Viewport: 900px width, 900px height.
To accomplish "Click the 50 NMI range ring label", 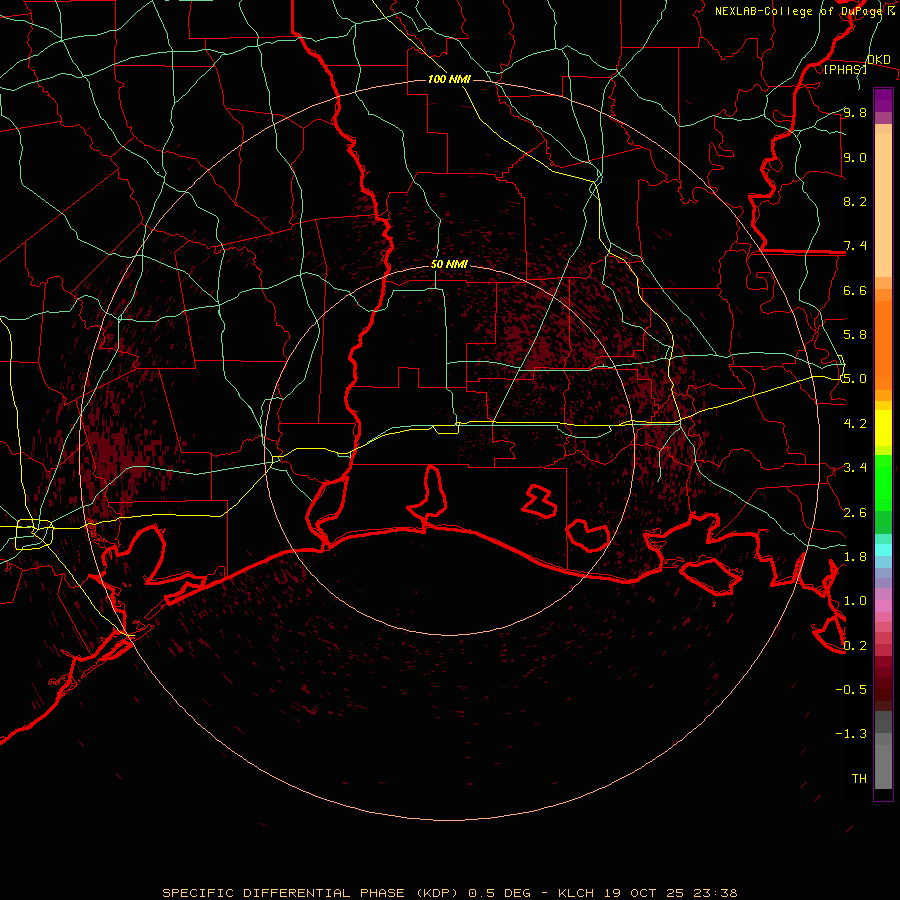I will pos(449,265).
